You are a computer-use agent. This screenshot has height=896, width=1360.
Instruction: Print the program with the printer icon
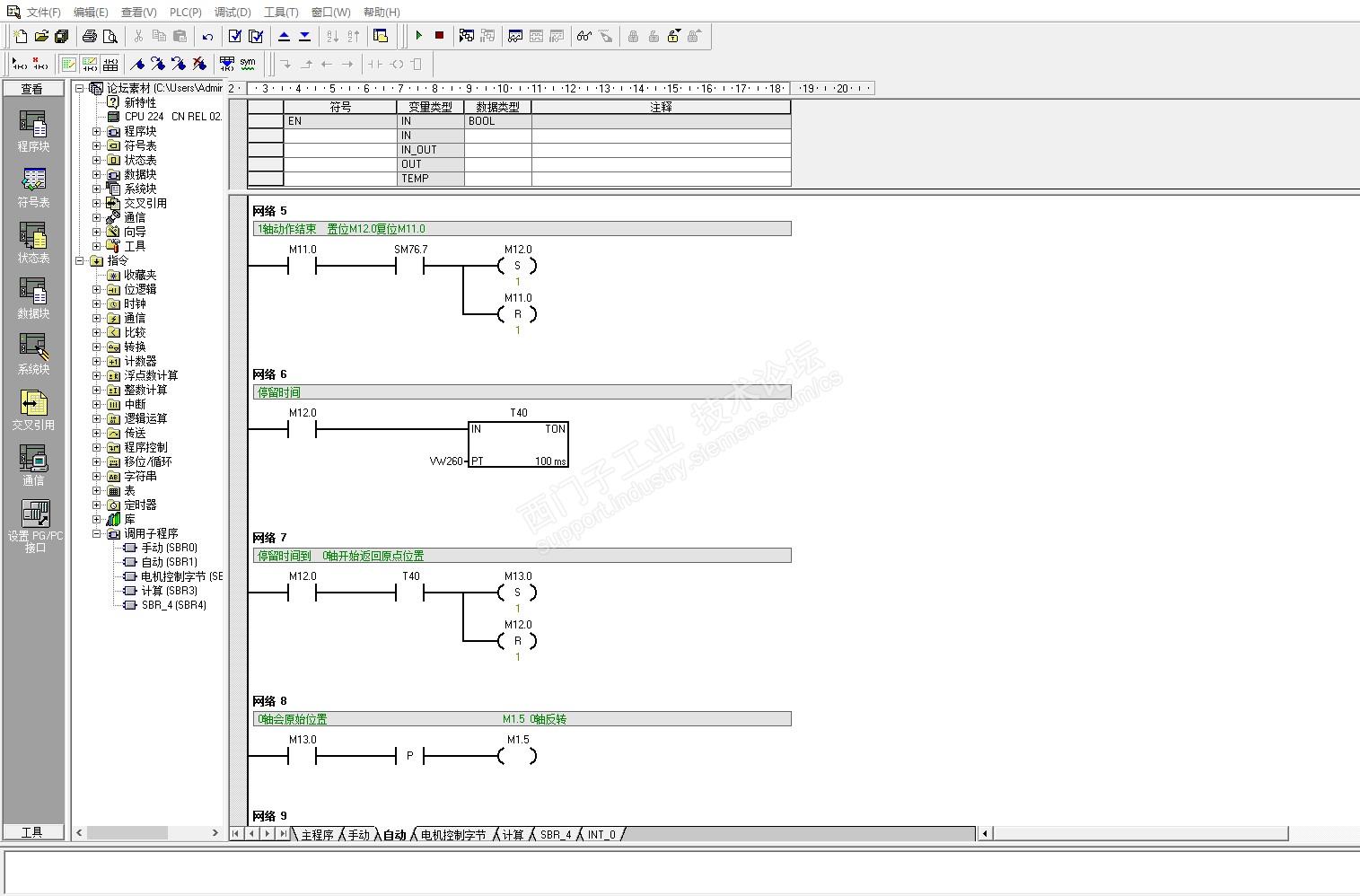coord(90,36)
